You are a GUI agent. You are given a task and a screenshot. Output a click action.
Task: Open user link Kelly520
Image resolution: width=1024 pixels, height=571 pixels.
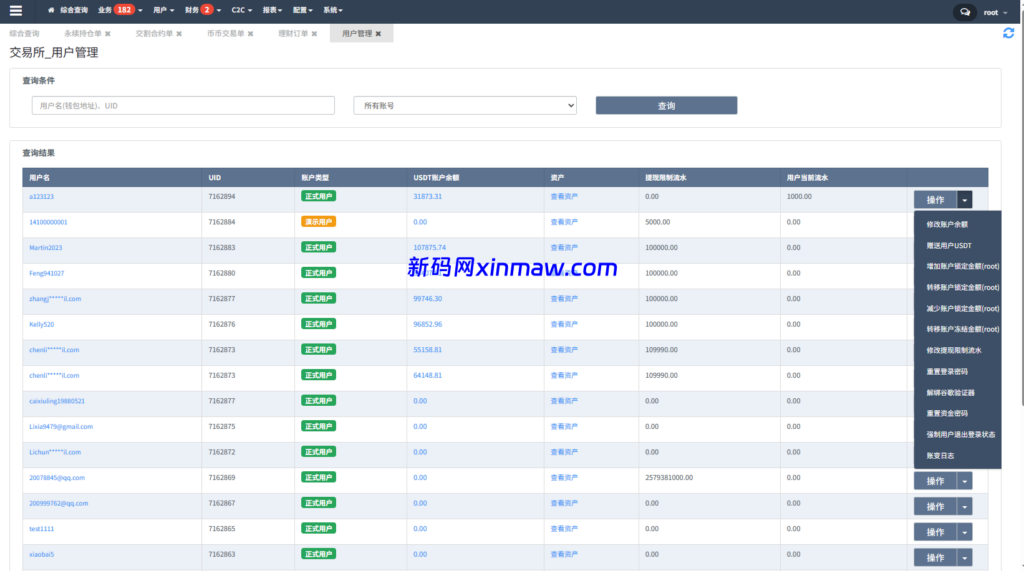click(41, 324)
